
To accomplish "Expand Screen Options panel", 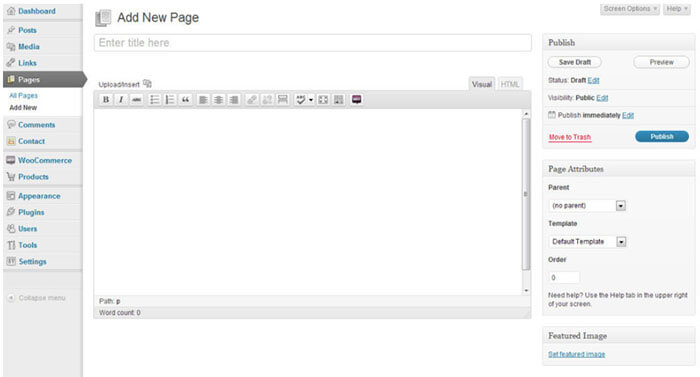I will point(629,9).
